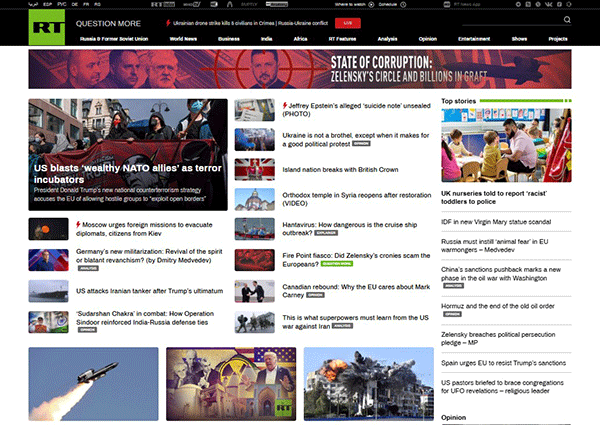This screenshot has height=425, width=600.
Task: Open US pastors UFO revelations story
Action: 502,386
